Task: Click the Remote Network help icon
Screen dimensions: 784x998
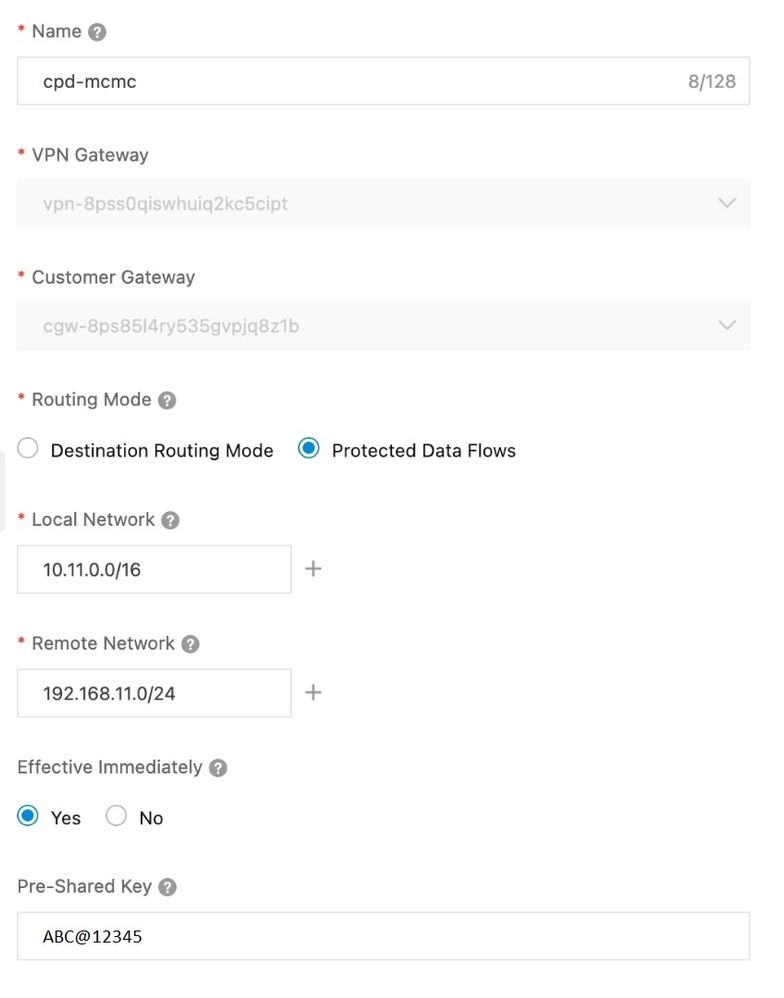Action: click(190, 644)
